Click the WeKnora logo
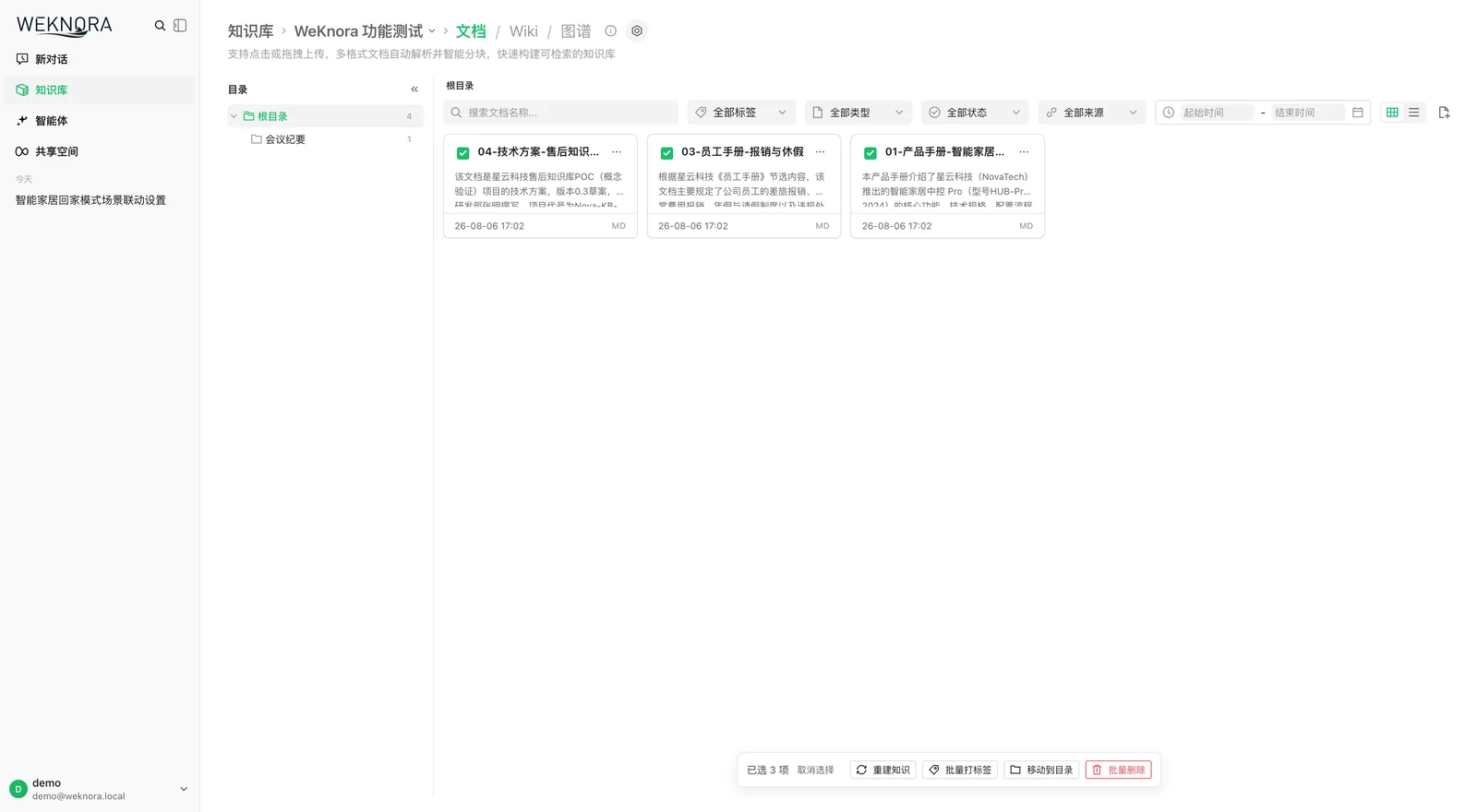 (65, 26)
